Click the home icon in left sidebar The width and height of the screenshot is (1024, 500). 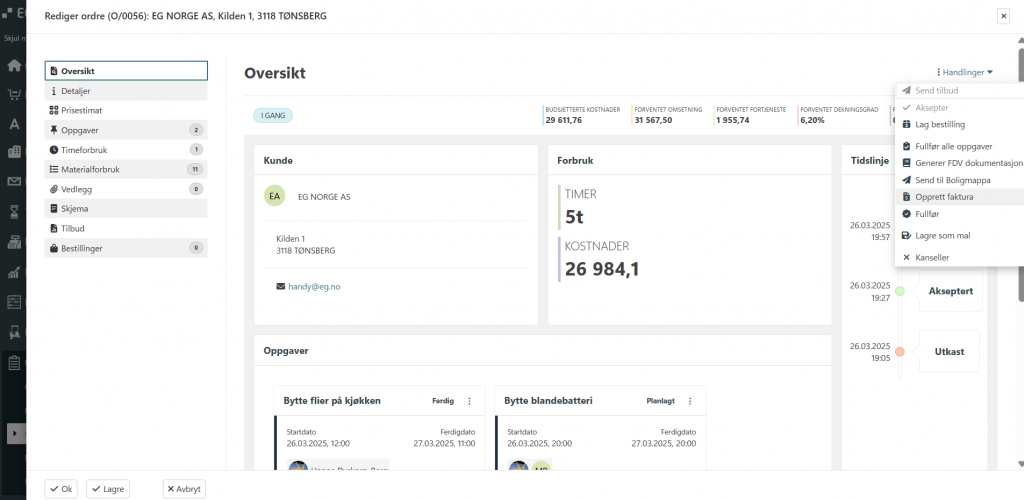(14, 66)
